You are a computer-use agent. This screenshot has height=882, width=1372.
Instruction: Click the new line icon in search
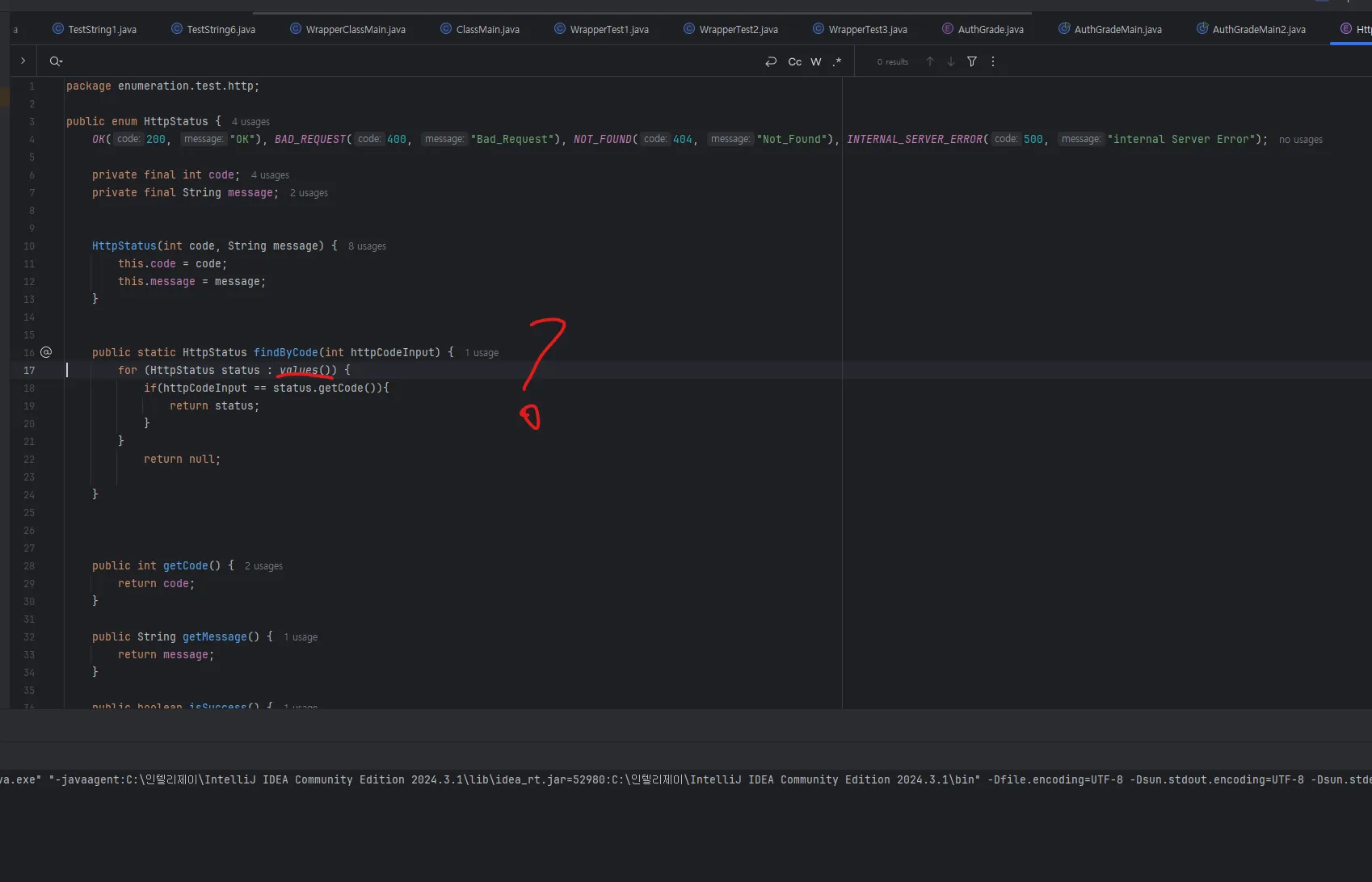(771, 61)
